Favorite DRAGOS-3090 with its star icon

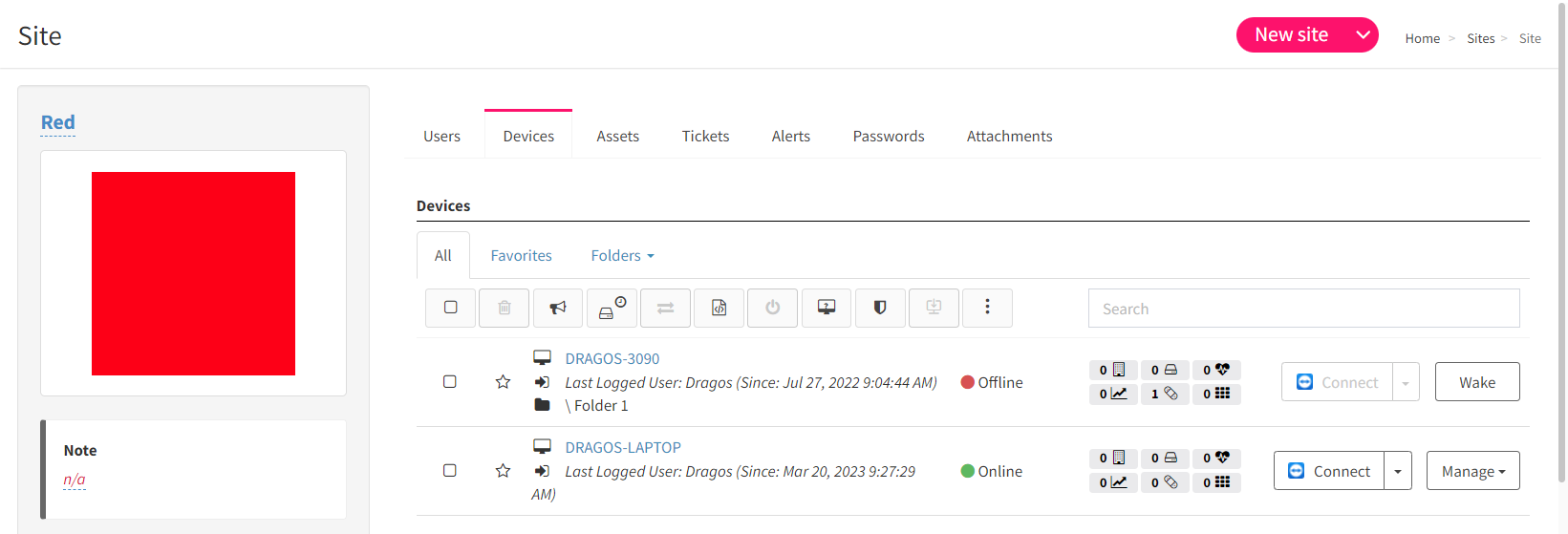pyautogui.click(x=503, y=382)
